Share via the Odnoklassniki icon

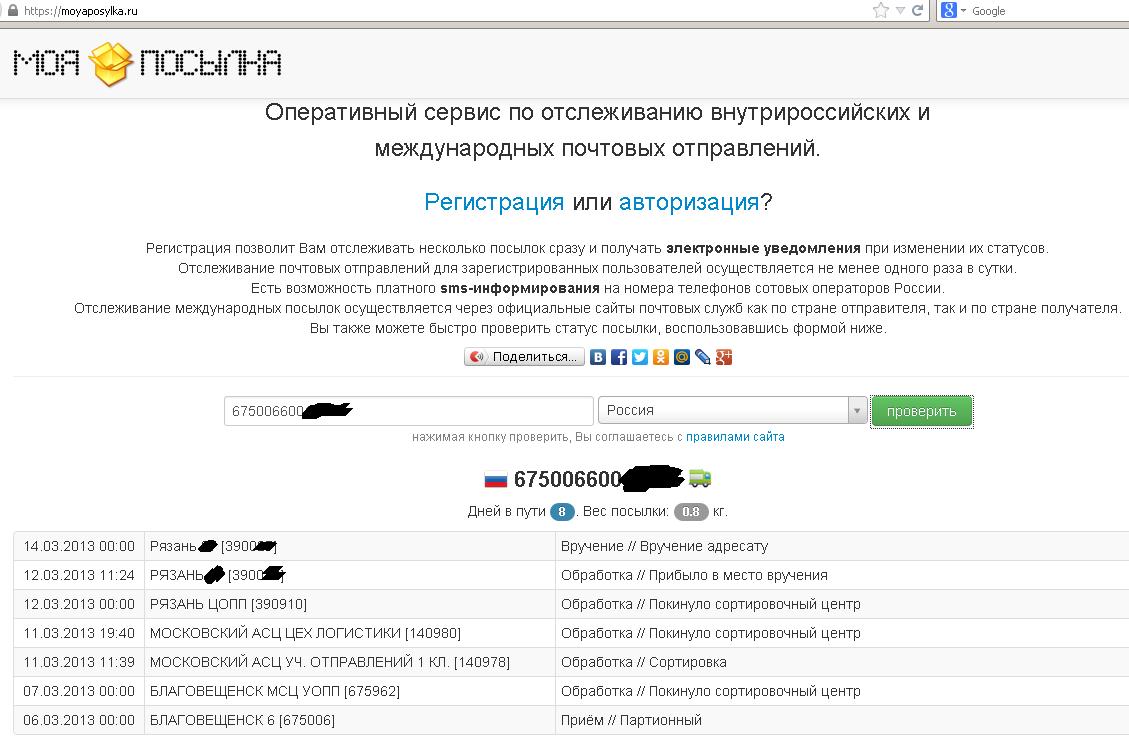click(x=661, y=357)
